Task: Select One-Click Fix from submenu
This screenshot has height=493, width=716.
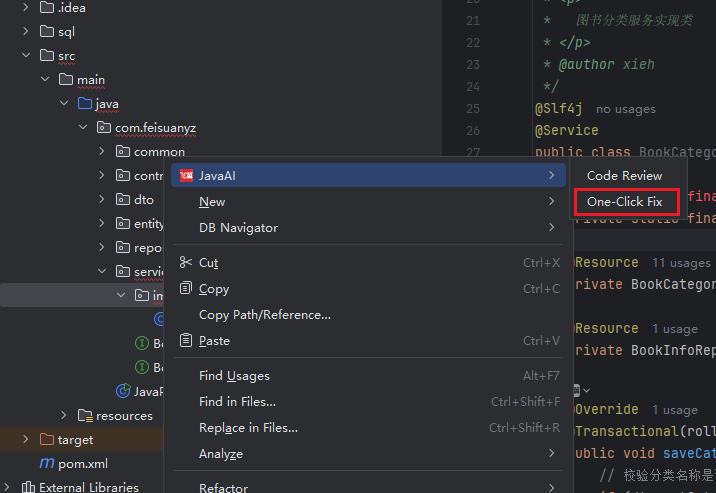Action: tap(625, 201)
